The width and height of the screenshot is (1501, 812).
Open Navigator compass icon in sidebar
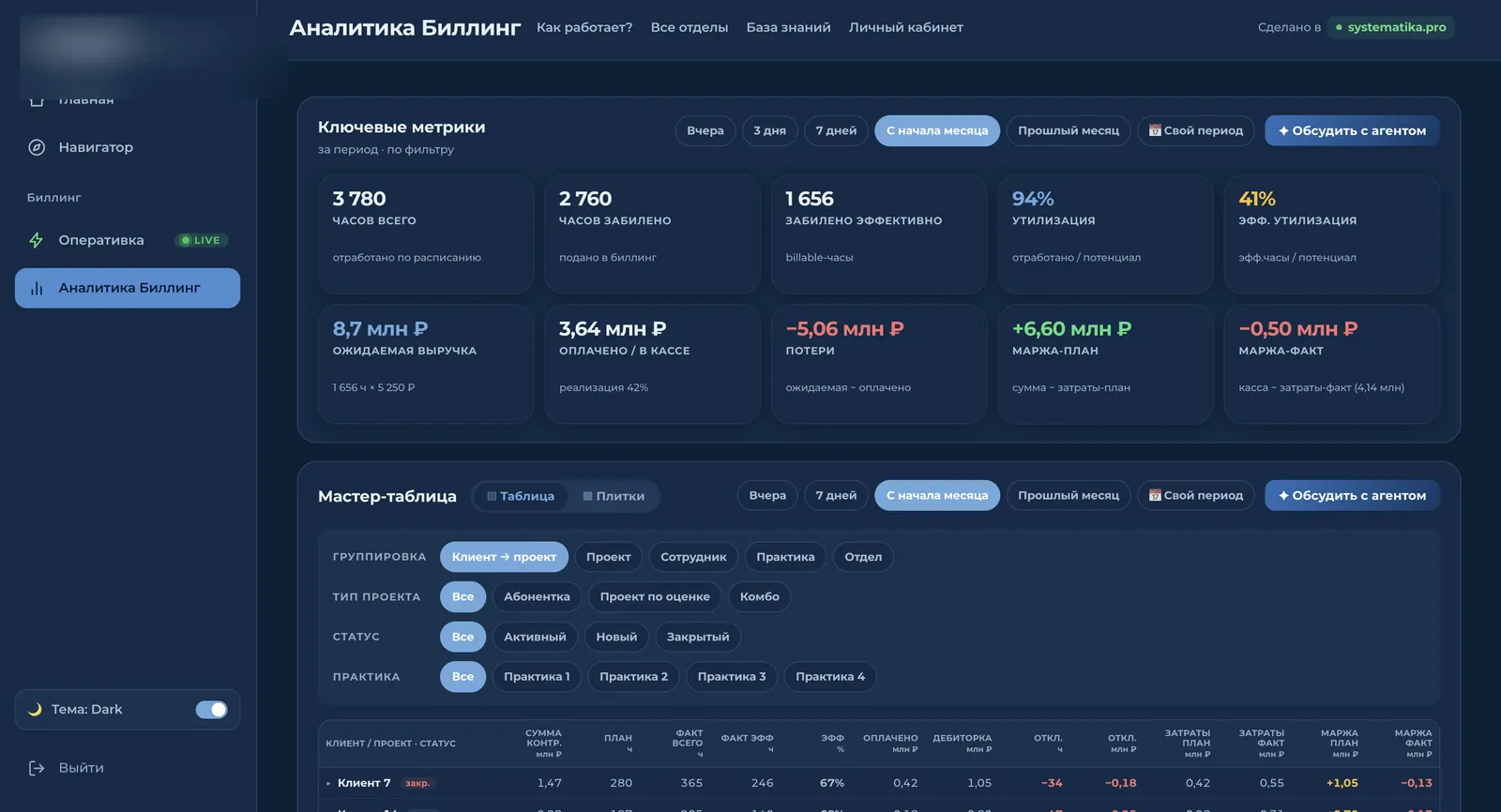tap(37, 147)
